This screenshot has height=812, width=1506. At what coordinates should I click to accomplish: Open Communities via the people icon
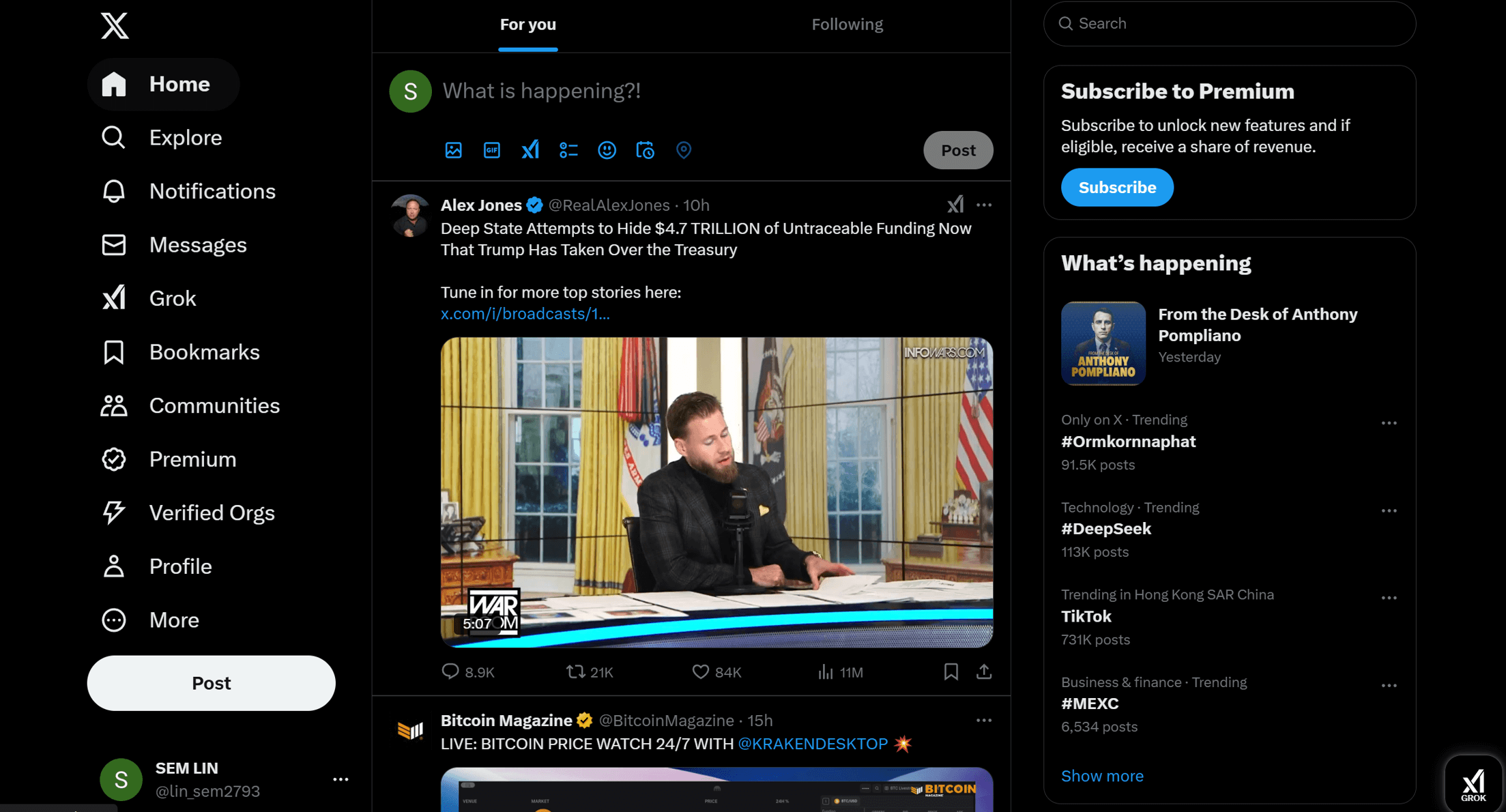[114, 406]
